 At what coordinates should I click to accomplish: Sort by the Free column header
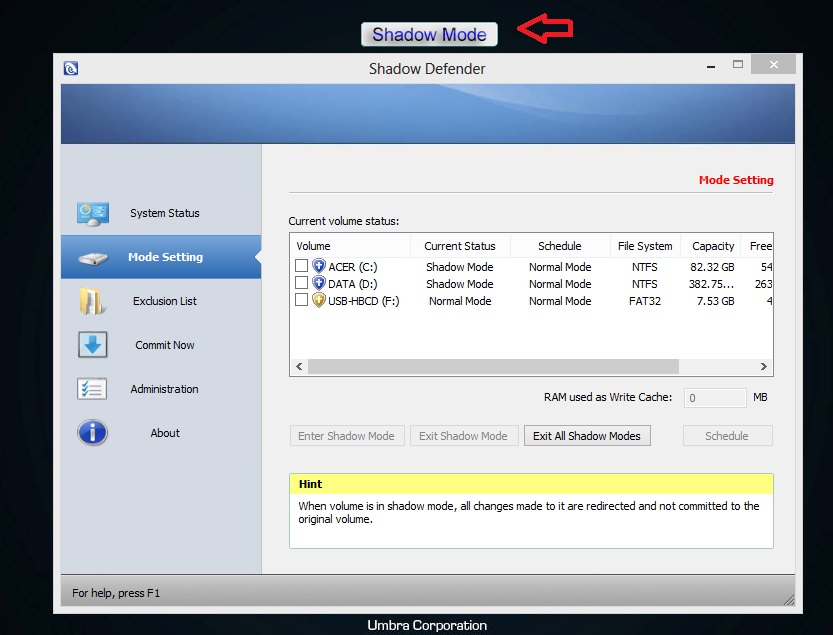click(x=756, y=246)
